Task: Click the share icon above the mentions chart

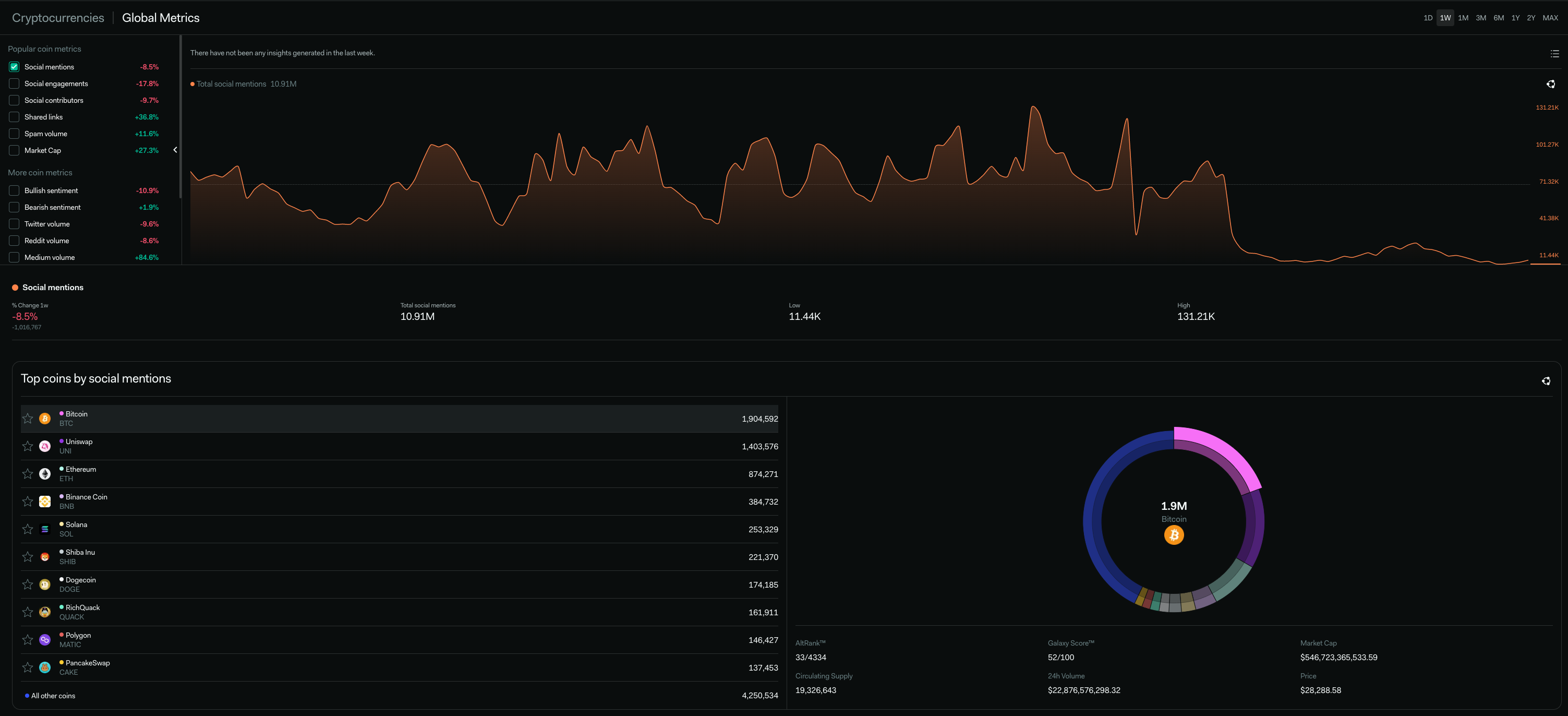Action: (x=1550, y=84)
